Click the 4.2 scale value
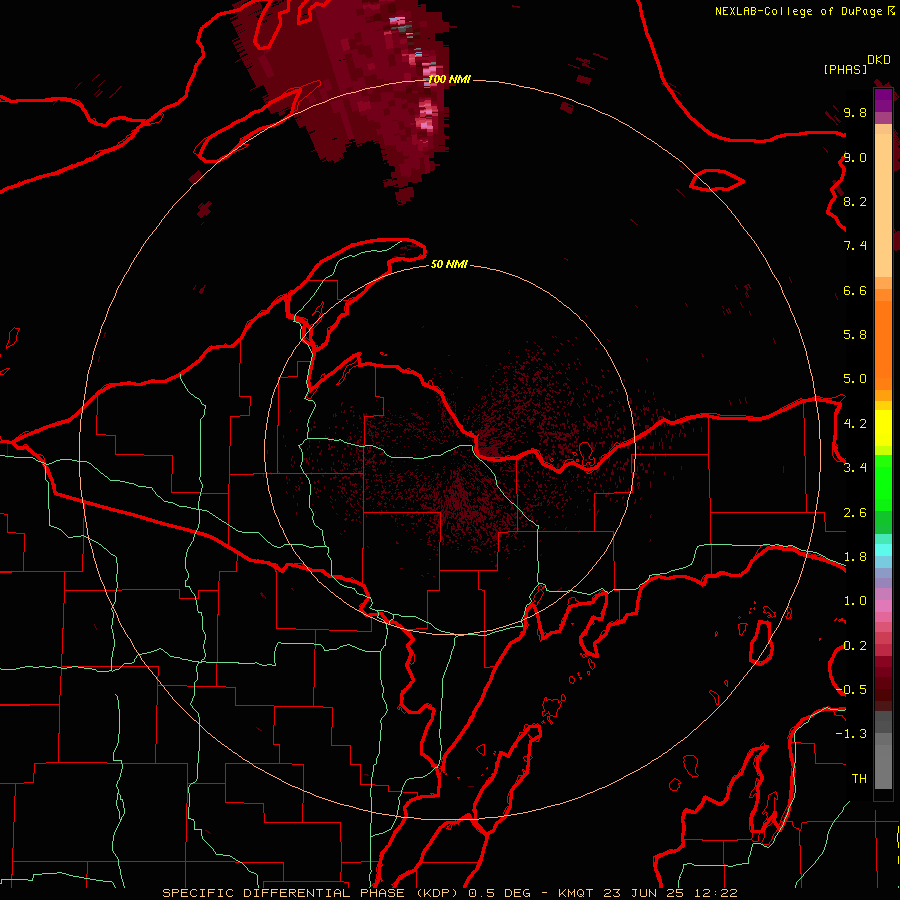900x900 pixels. (855, 424)
